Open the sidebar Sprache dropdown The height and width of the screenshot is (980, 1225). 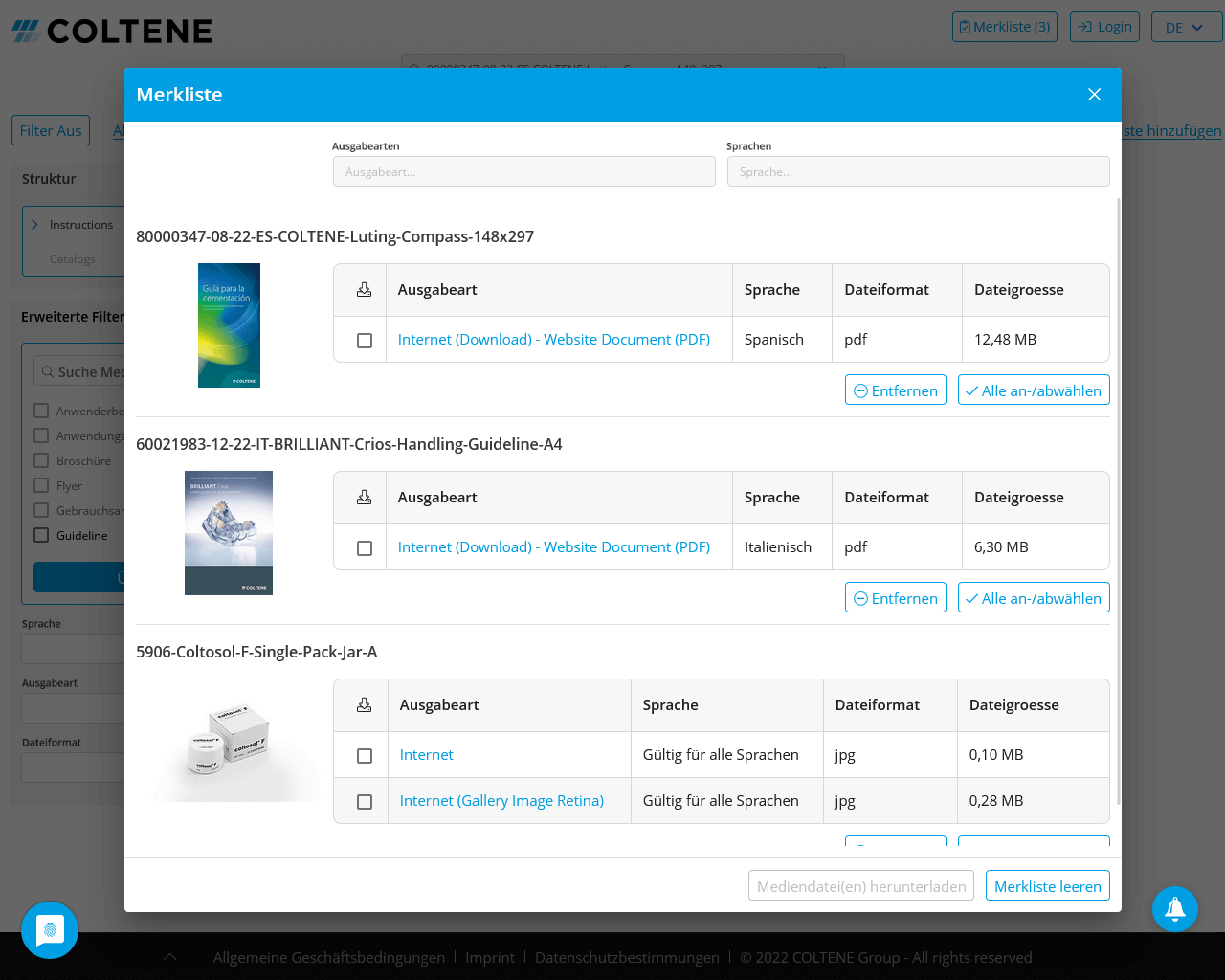[x=74, y=649]
